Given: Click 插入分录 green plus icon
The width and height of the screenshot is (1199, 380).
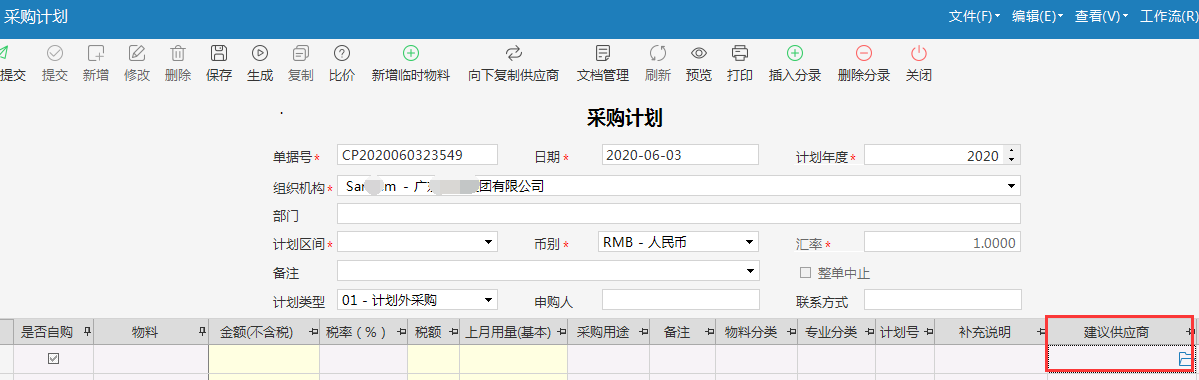Looking at the screenshot, I should [x=794, y=54].
